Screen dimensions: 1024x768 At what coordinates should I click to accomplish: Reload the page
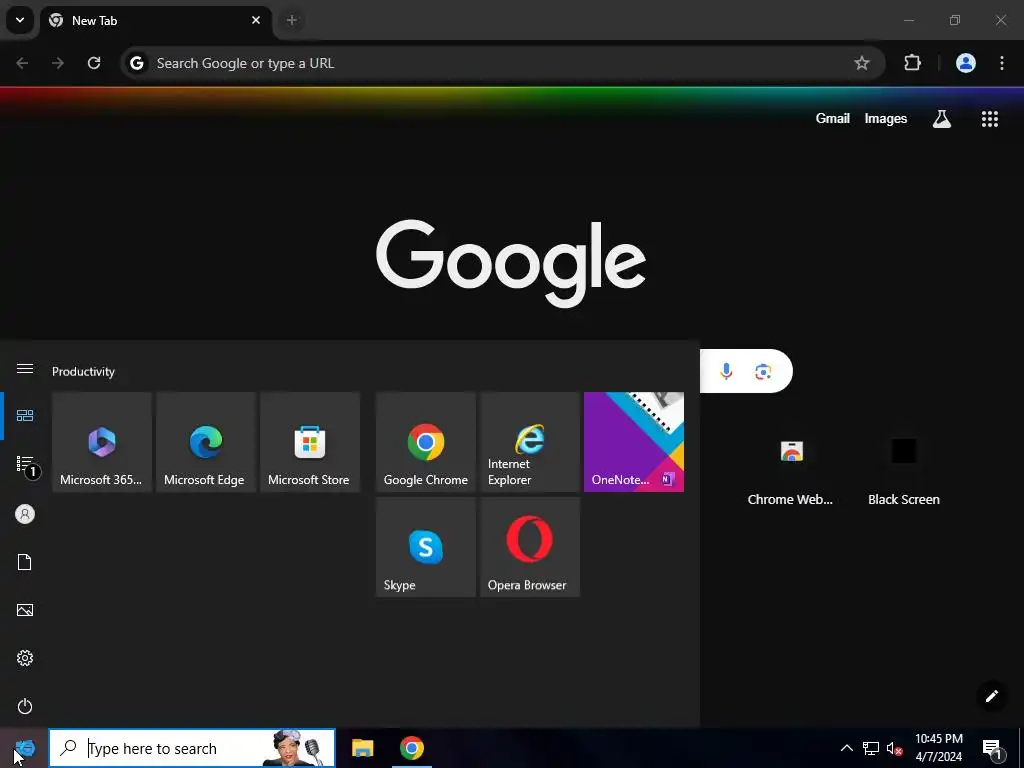click(94, 63)
